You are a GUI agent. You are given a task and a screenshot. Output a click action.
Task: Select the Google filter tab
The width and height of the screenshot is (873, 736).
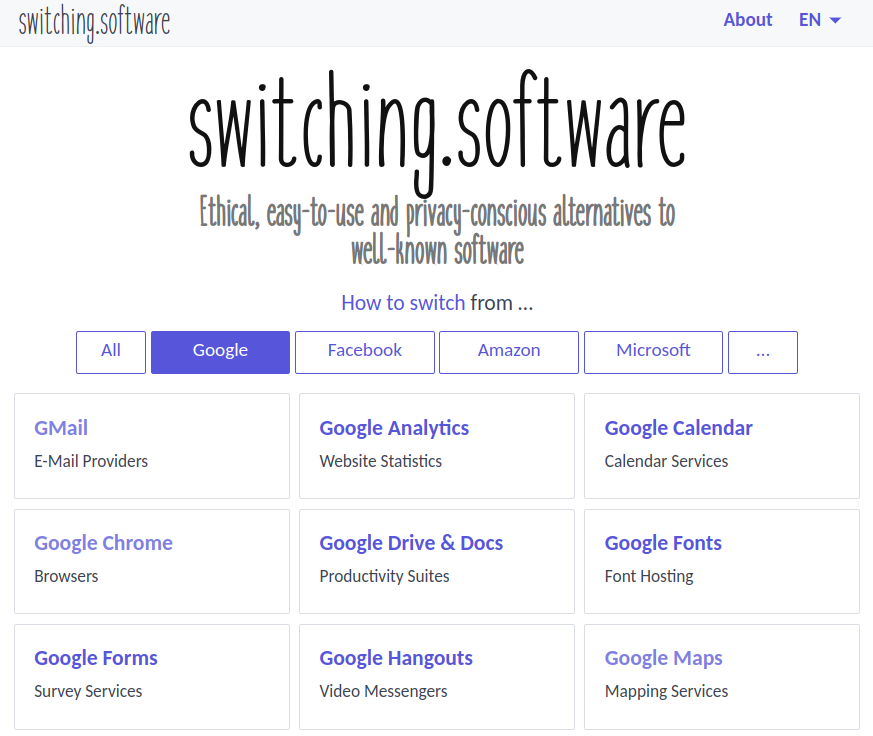[220, 352]
